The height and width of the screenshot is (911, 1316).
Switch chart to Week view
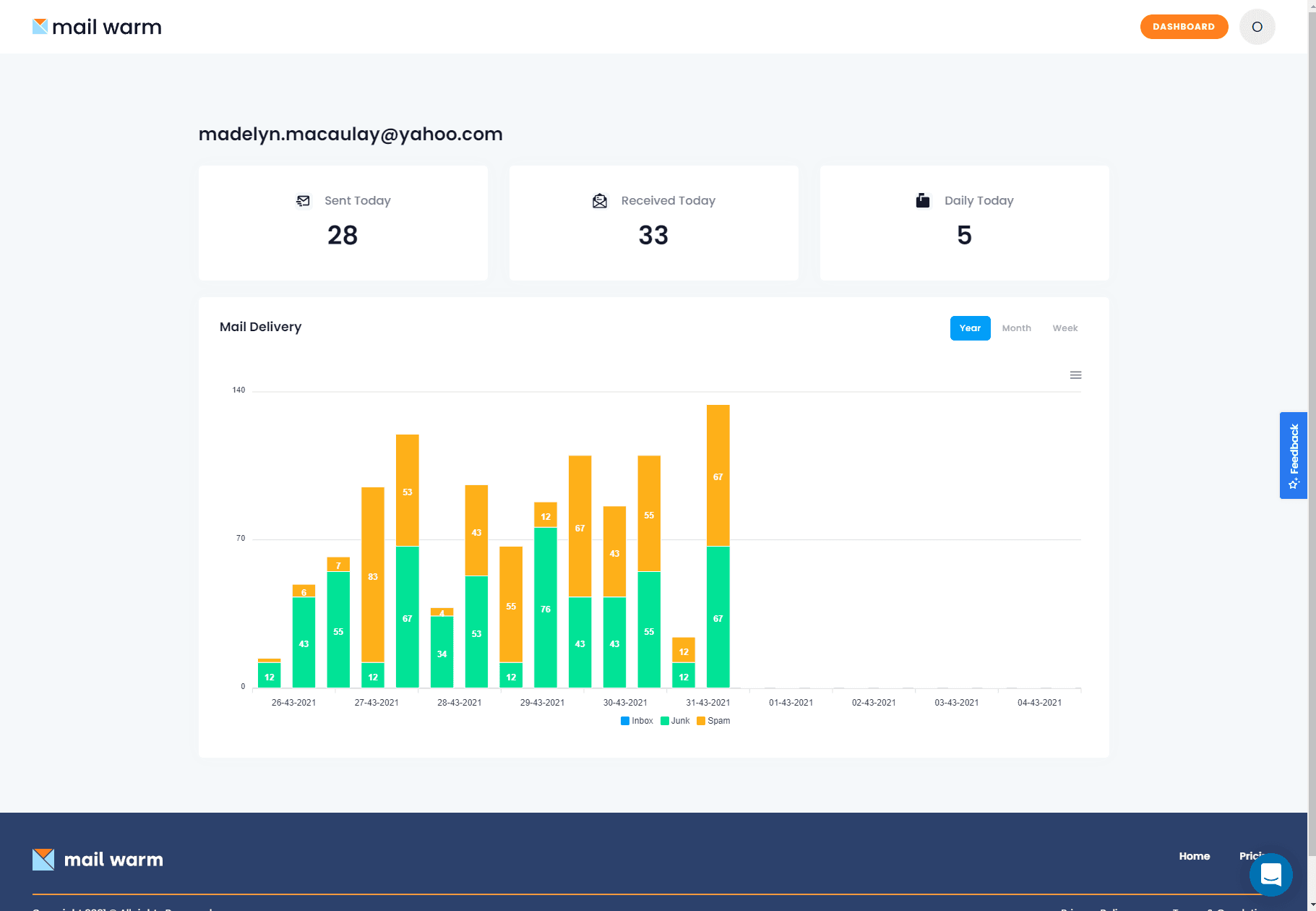click(1065, 328)
